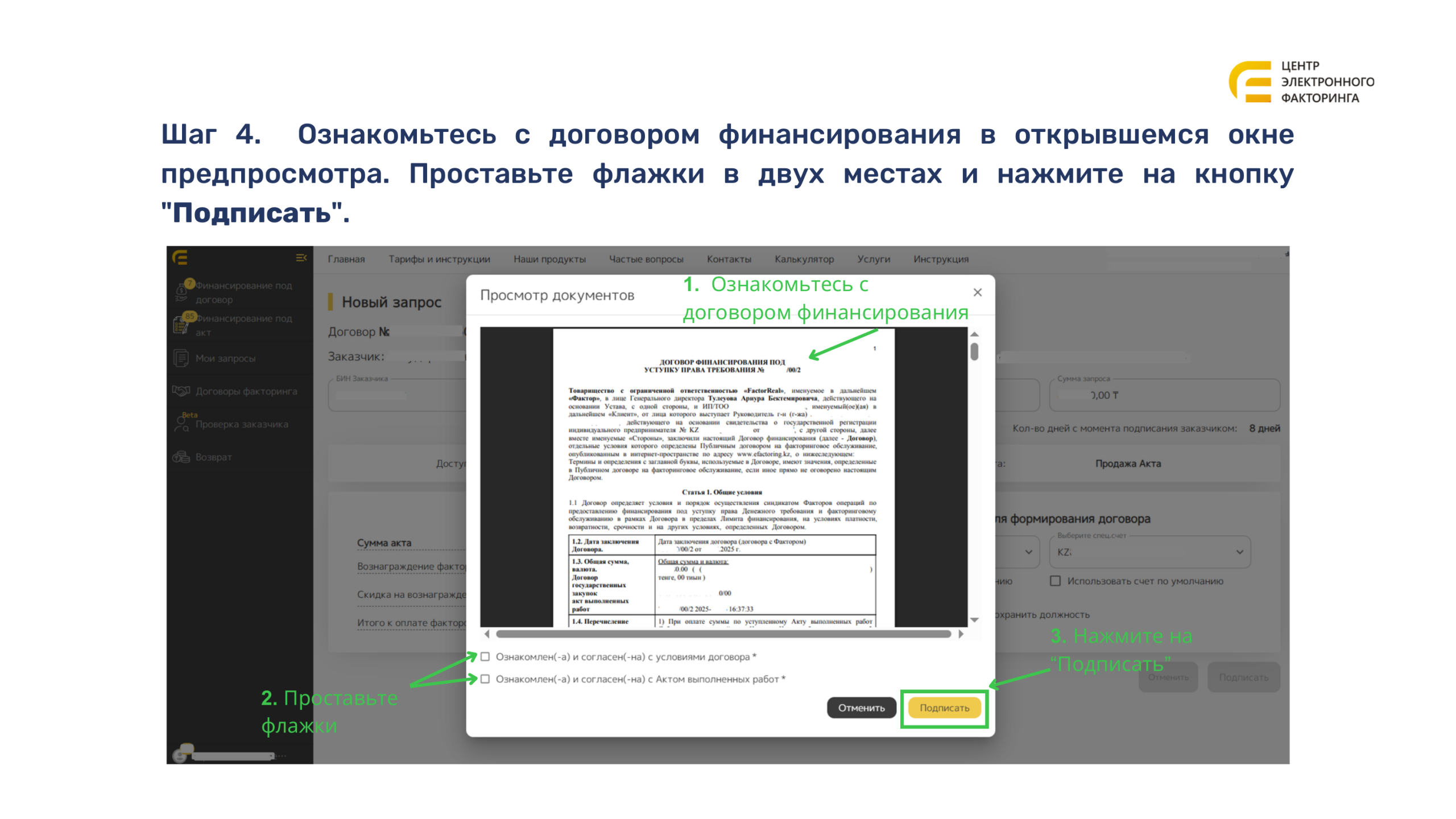Click scroll left arrow of document viewer
Viewport: 1456px width, 819px height.
click(487, 634)
